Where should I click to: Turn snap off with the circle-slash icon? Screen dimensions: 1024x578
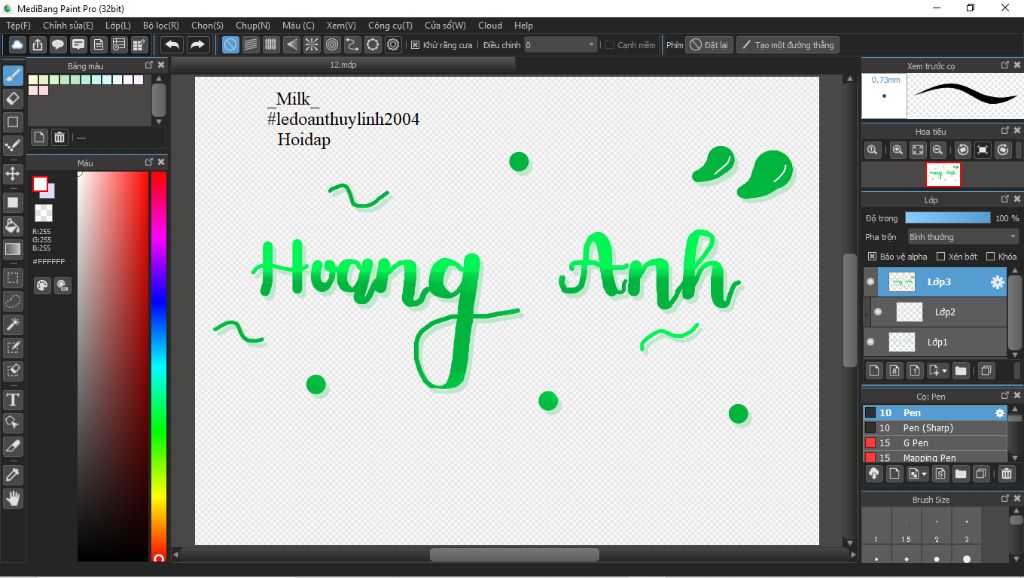[x=231, y=44]
